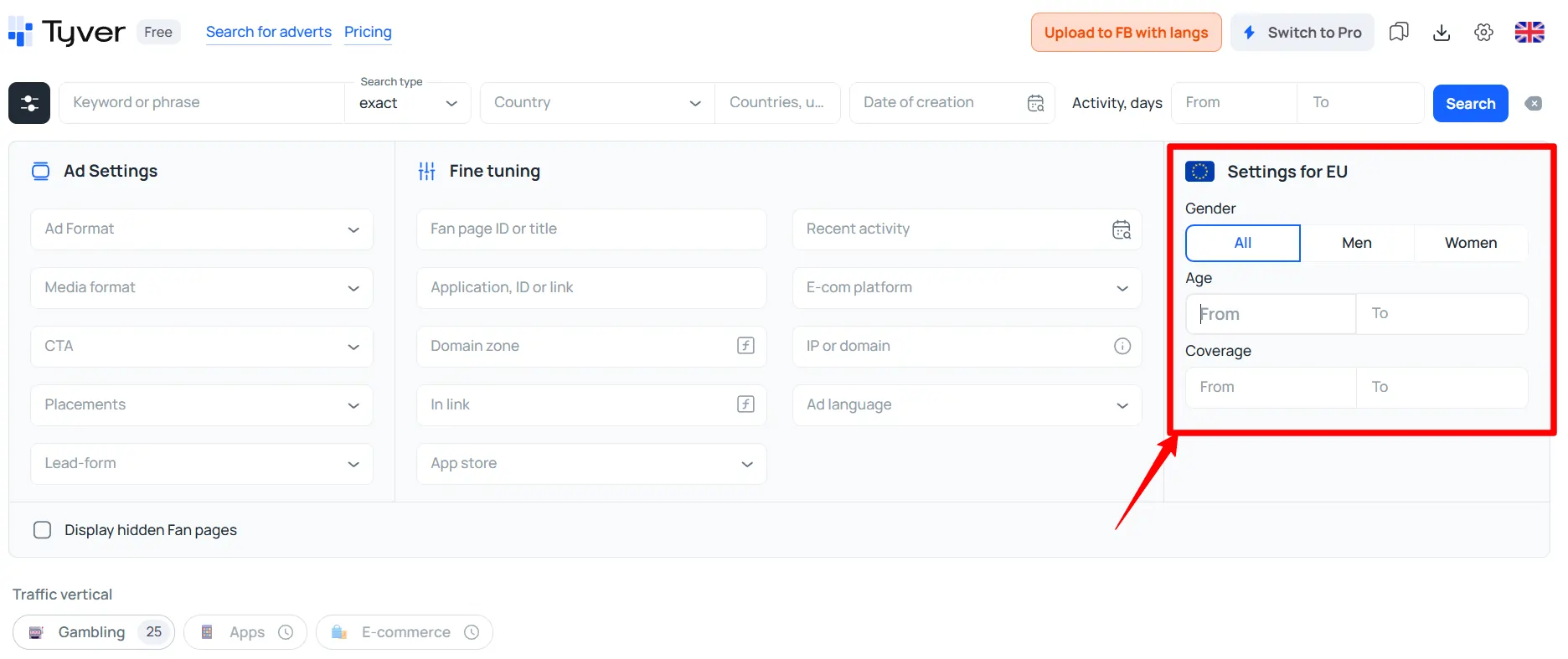The image size is (1568, 659).
Task: Select the Gambling traffic vertical chip
Action: (93, 632)
